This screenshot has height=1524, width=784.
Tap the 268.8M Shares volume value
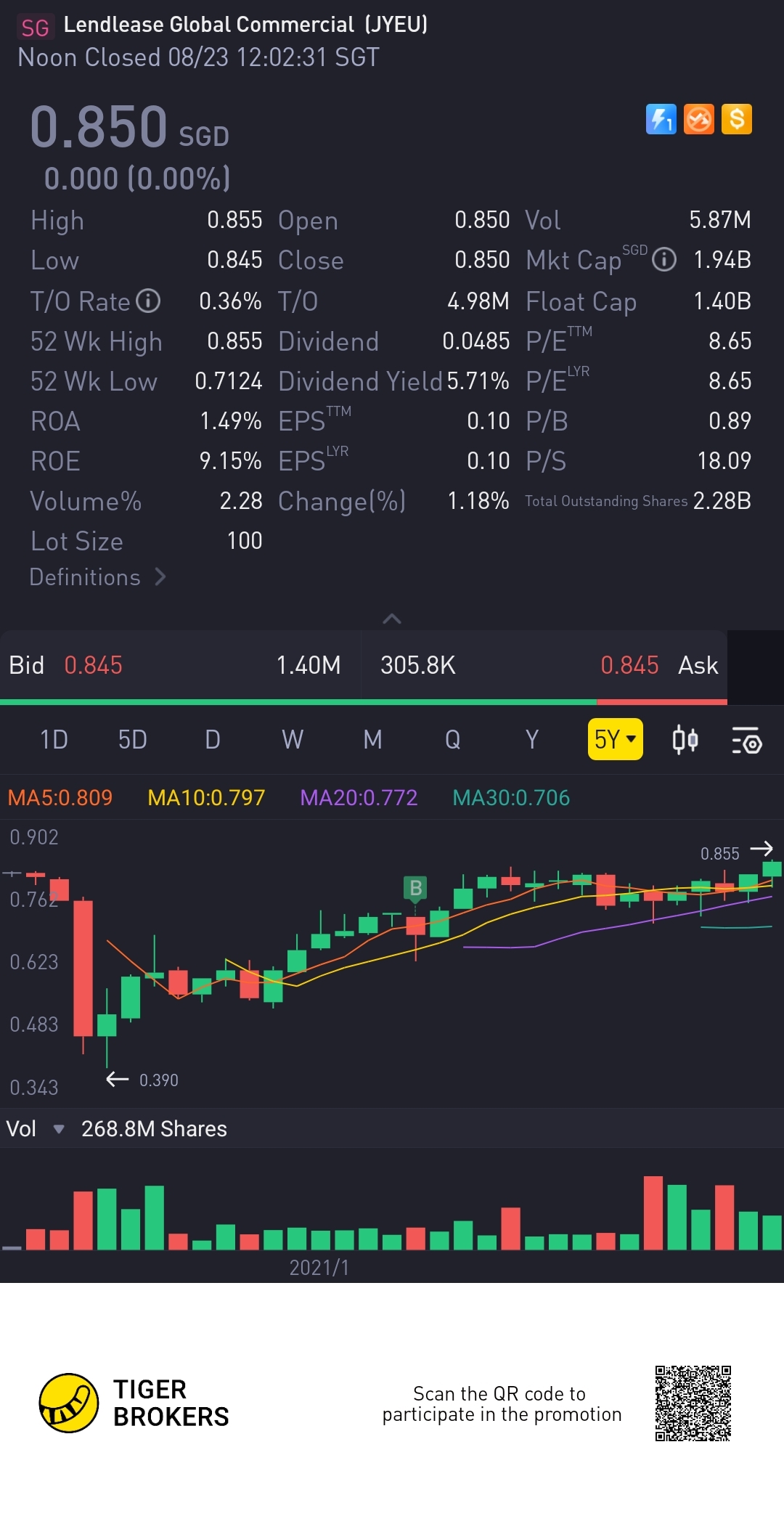154,1129
